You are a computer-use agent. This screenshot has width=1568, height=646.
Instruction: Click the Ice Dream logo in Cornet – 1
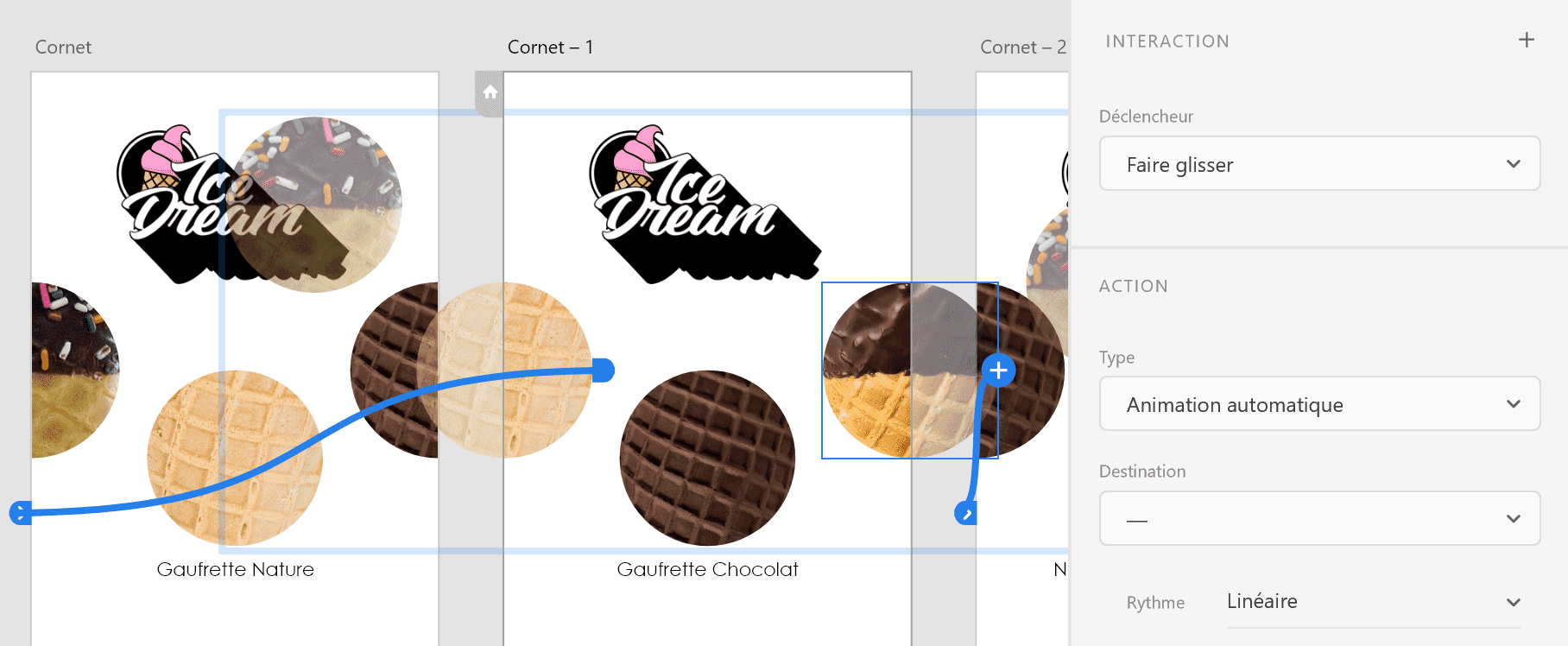tap(705, 206)
